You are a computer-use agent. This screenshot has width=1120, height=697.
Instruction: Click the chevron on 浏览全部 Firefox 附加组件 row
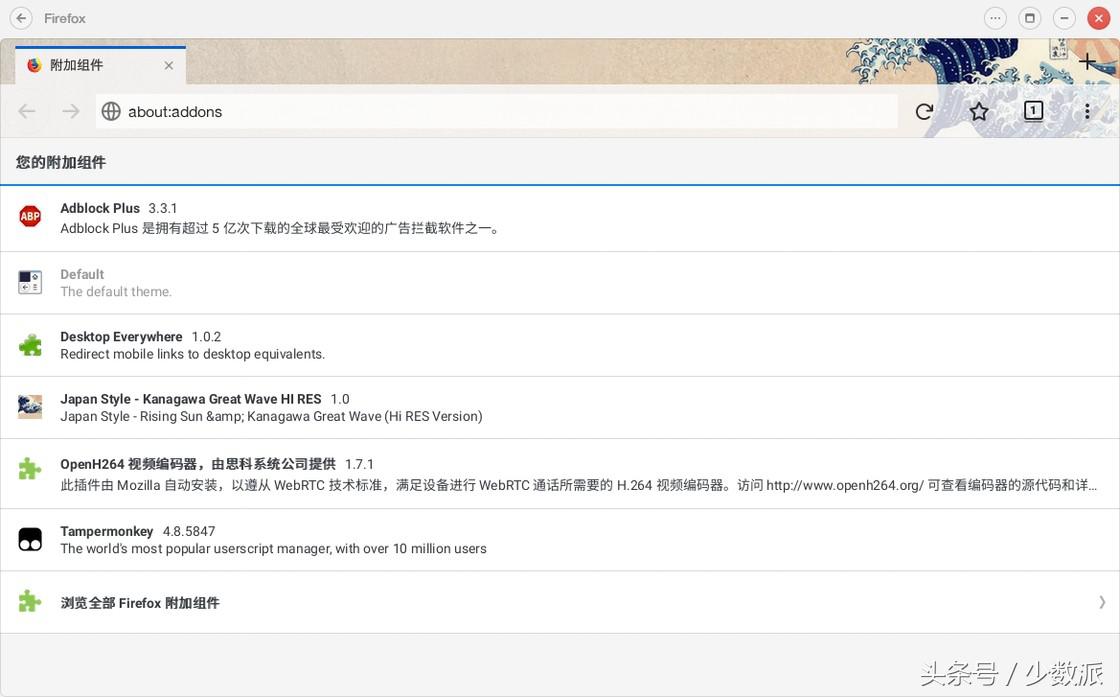point(1102,603)
